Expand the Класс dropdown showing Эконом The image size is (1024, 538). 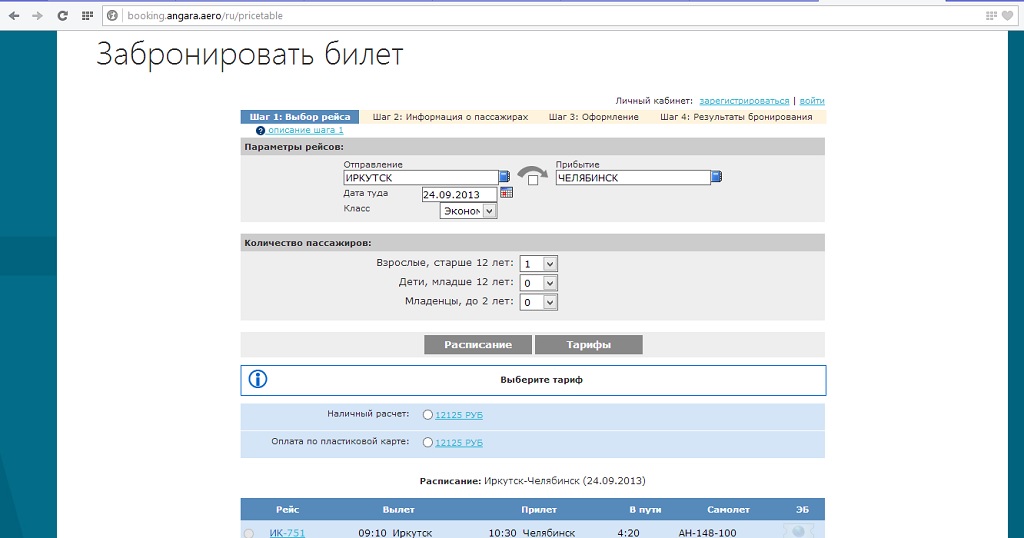[468, 211]
